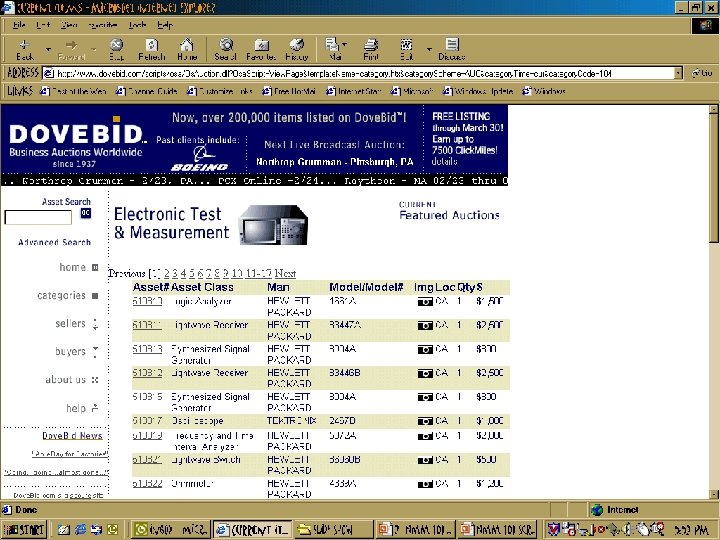The image size is (720, 540).
Task: Open the DoveBid News link
Action: click(72, 436)
